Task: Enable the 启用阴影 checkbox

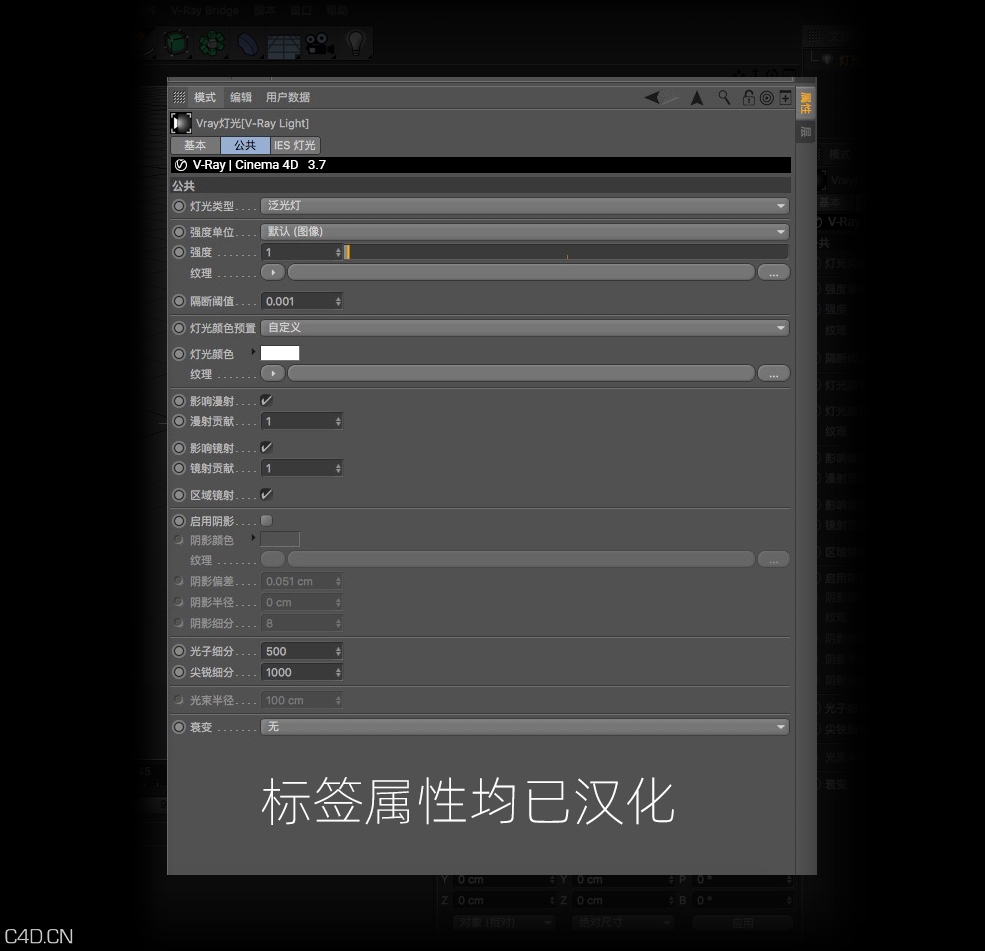Action: pos(266,521)
